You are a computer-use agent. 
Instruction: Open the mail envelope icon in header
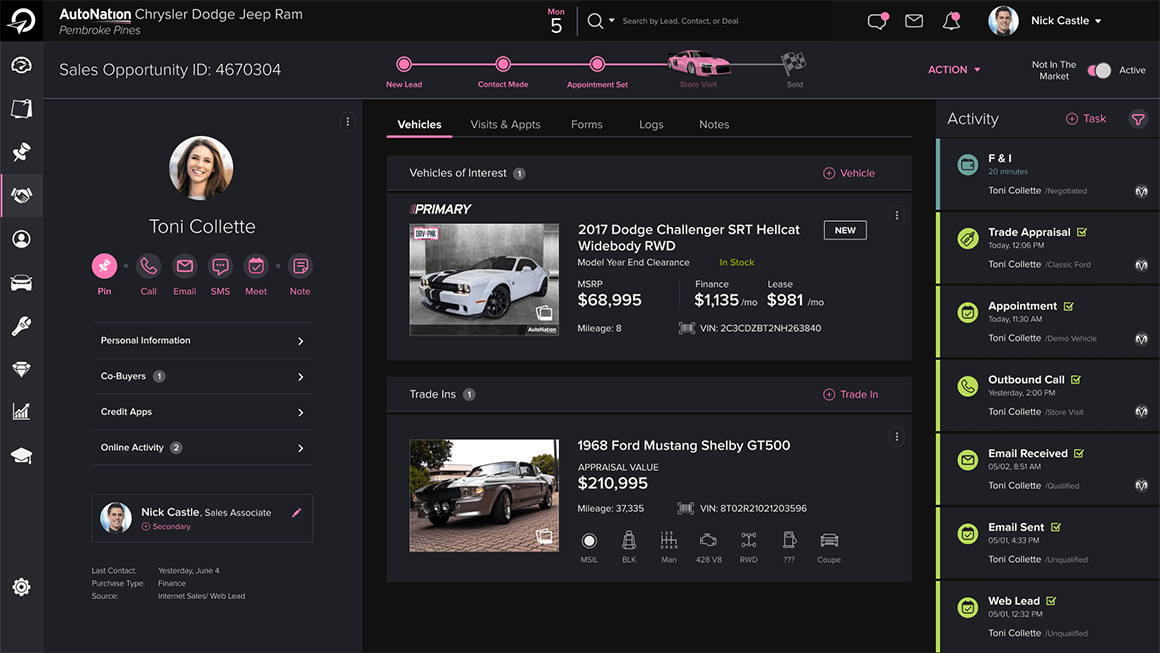point(914,21)
